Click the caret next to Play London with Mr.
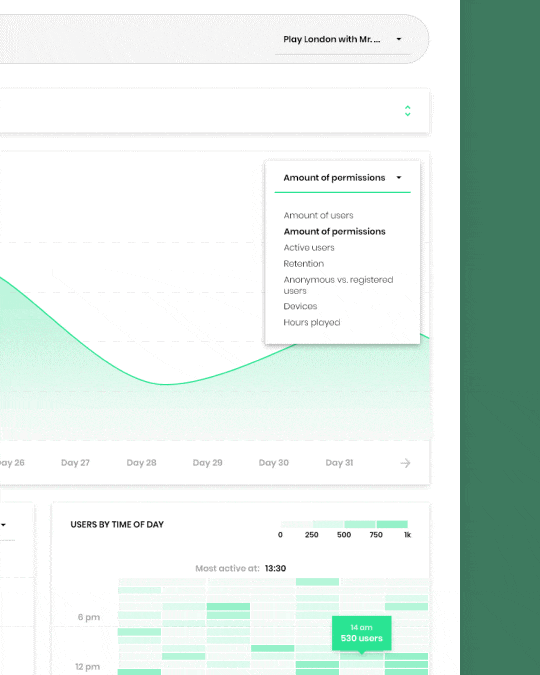 pyautogui.click(x=399, y=39)
